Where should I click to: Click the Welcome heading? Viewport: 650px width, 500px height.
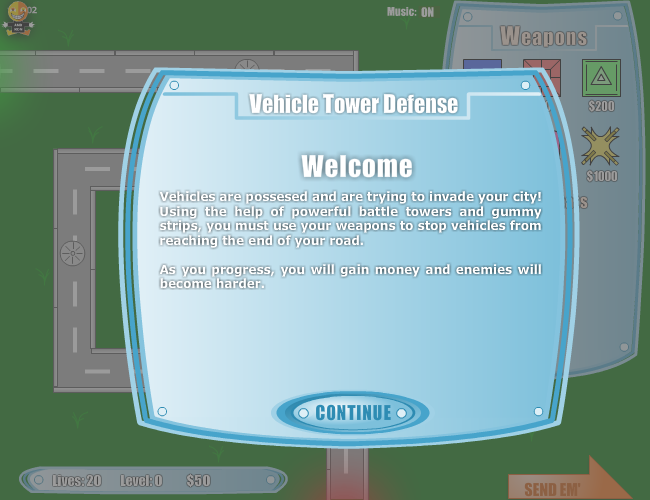pyautogui.click(x=357, y=166)
